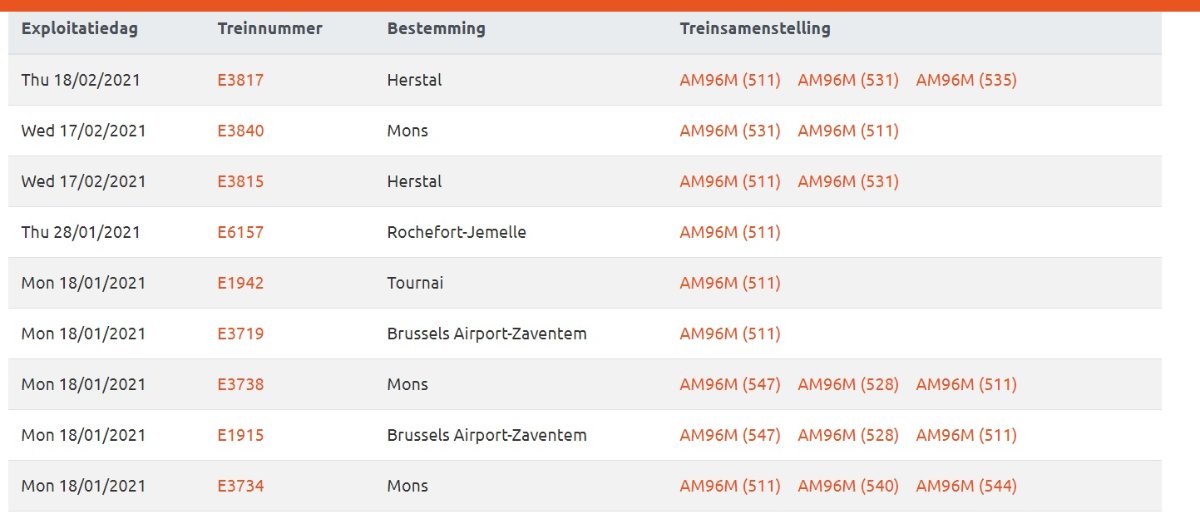Click the Treinnummer column header

click(x=270, y=28)
